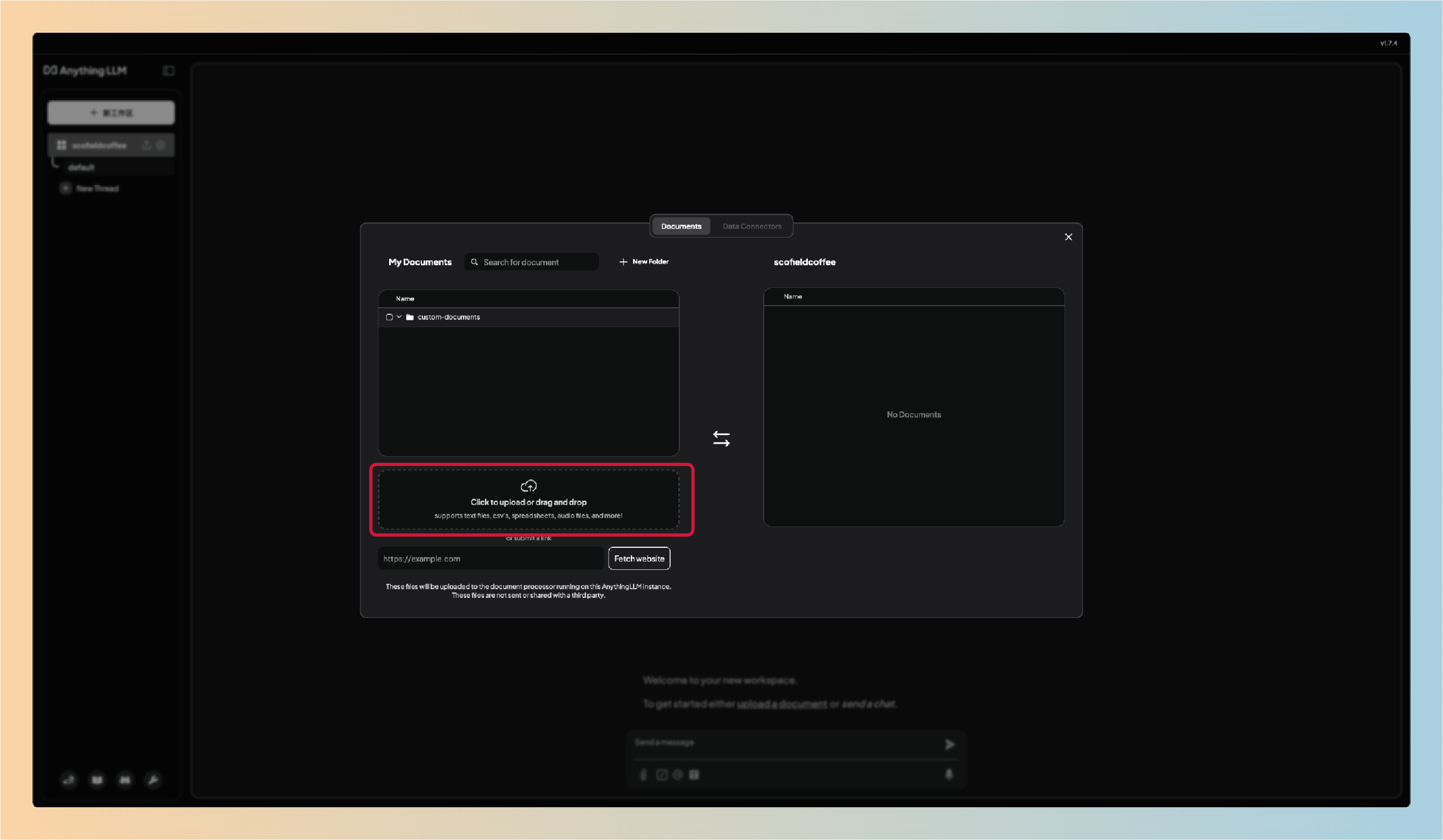Screen dimensions: 1443x840
Task: Collapse the custom-documents folder chevron
Action: click(399, 316)
